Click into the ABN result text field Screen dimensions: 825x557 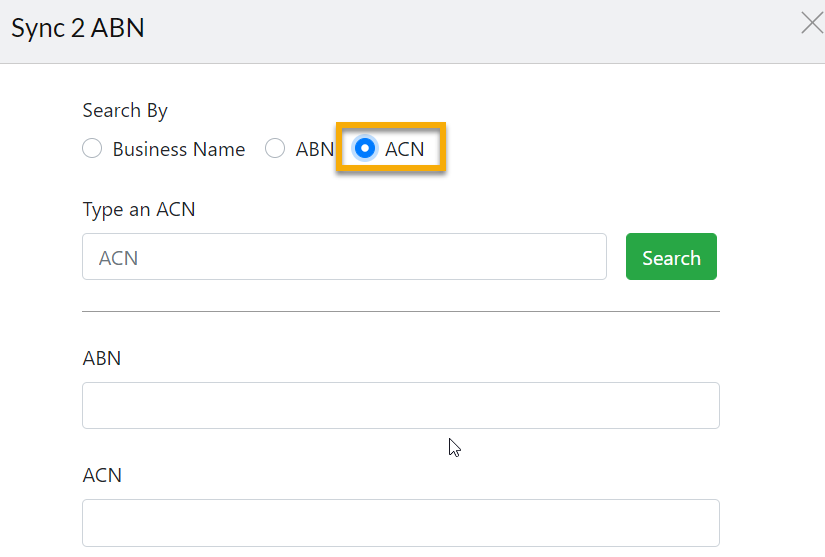click(400, 406)
